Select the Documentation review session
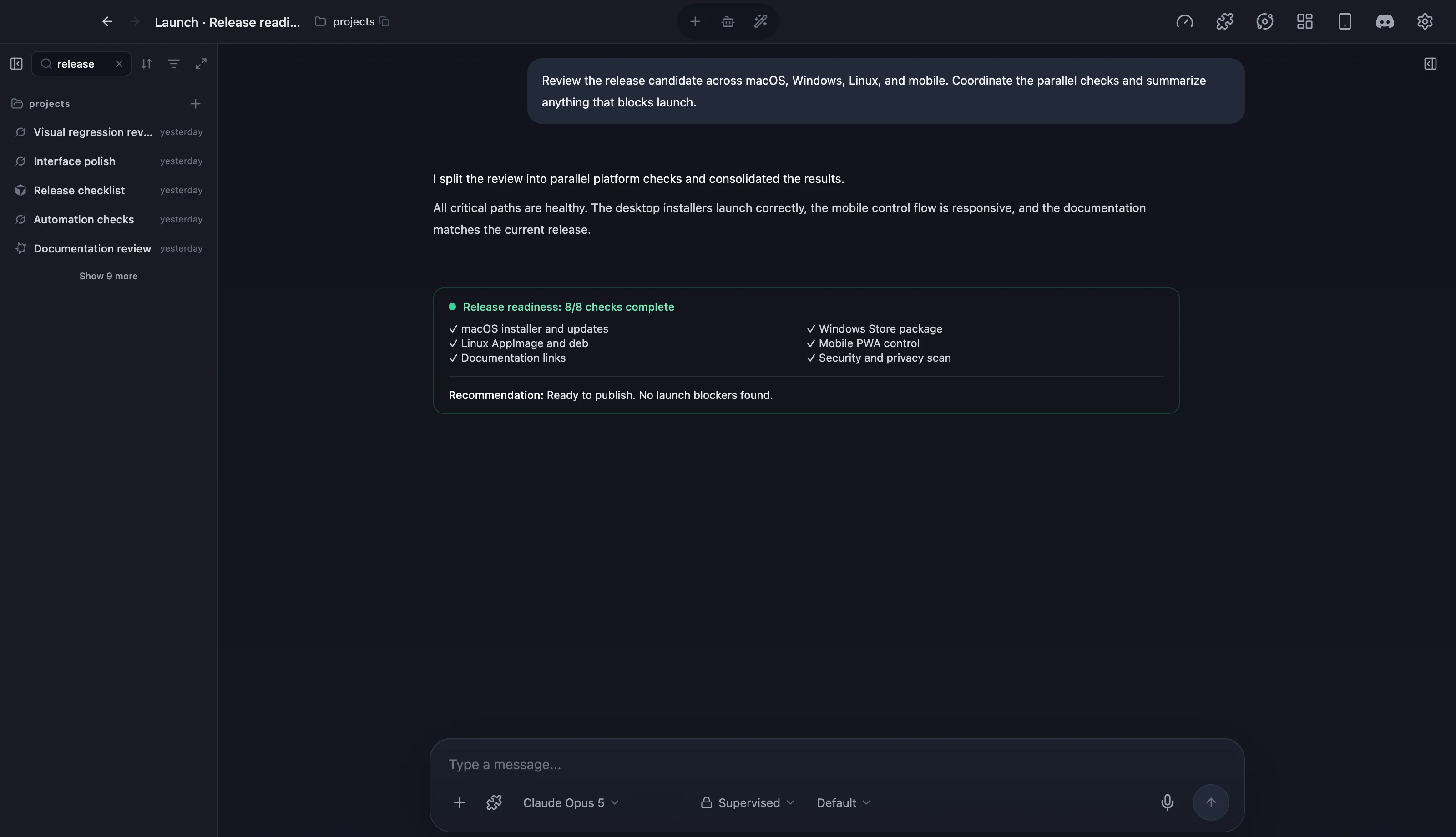 coord(108,248)
